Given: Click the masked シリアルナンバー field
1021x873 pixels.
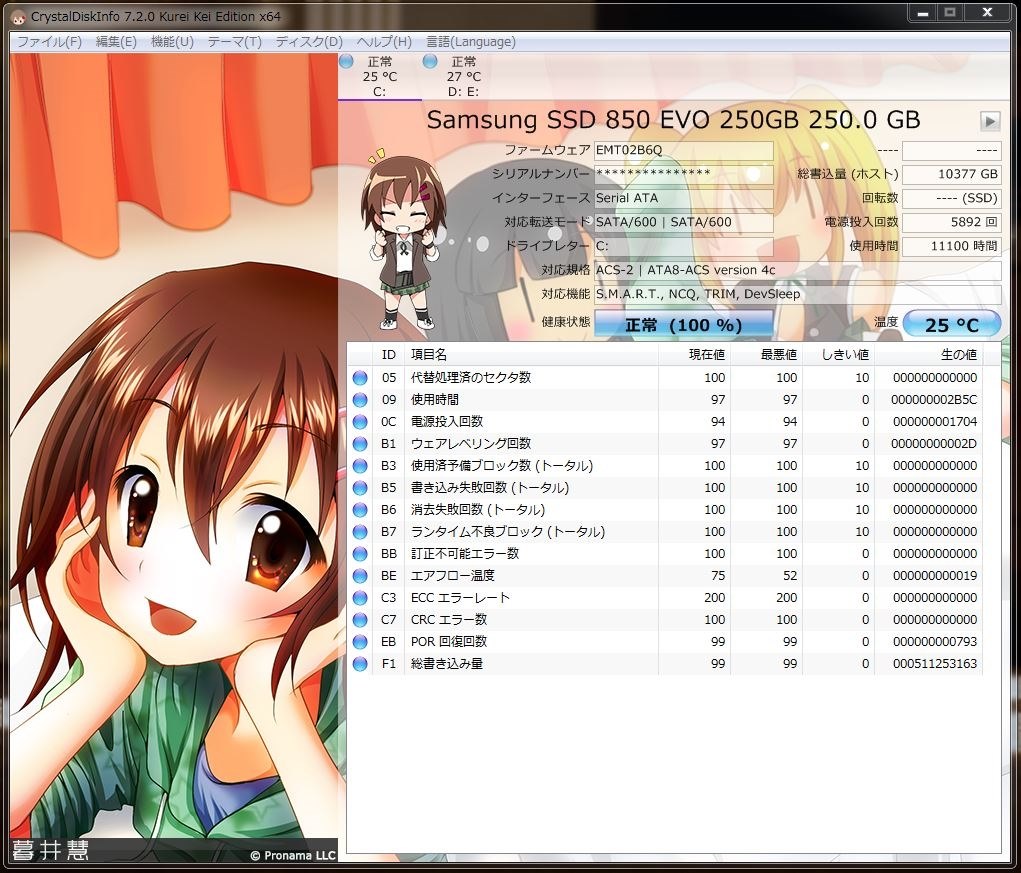Looking at the screenshot, I should tap(684, 174).
